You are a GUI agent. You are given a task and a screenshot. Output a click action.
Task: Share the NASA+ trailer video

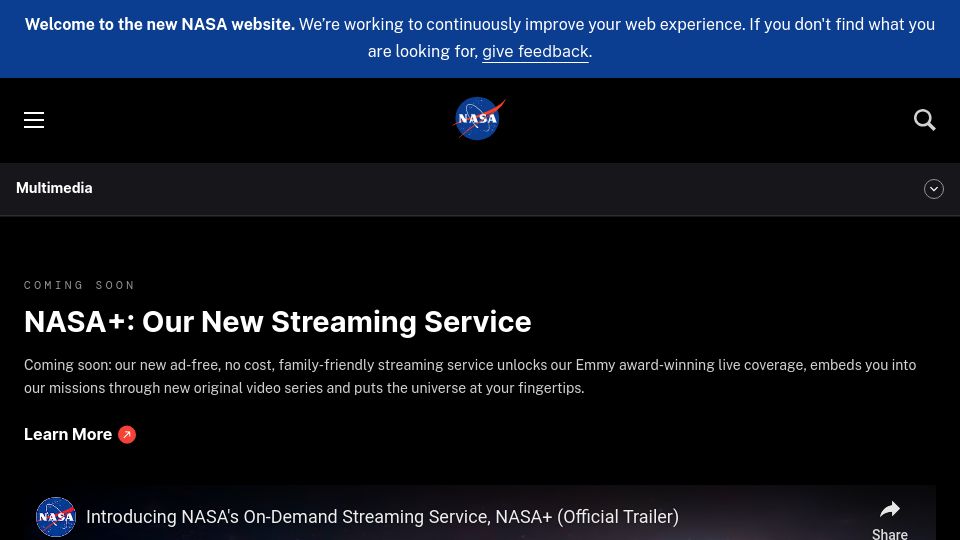pos(890,520)
